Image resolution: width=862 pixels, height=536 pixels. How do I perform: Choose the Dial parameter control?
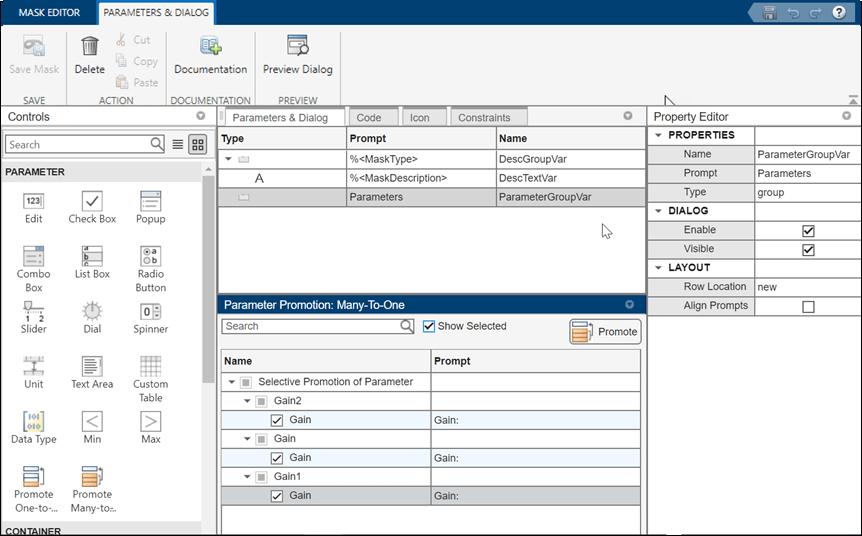(x=92, y=312)
